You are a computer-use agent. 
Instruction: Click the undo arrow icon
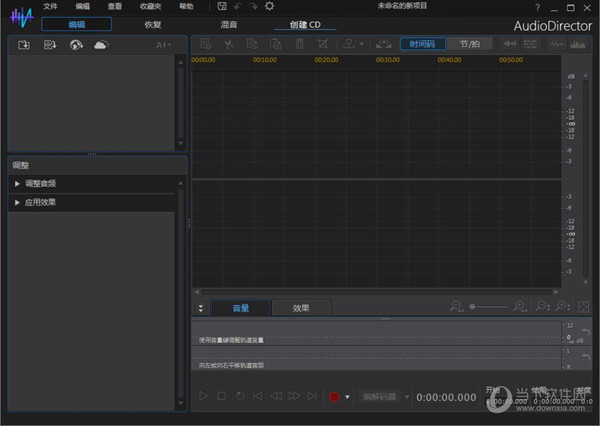coord(238,7)
